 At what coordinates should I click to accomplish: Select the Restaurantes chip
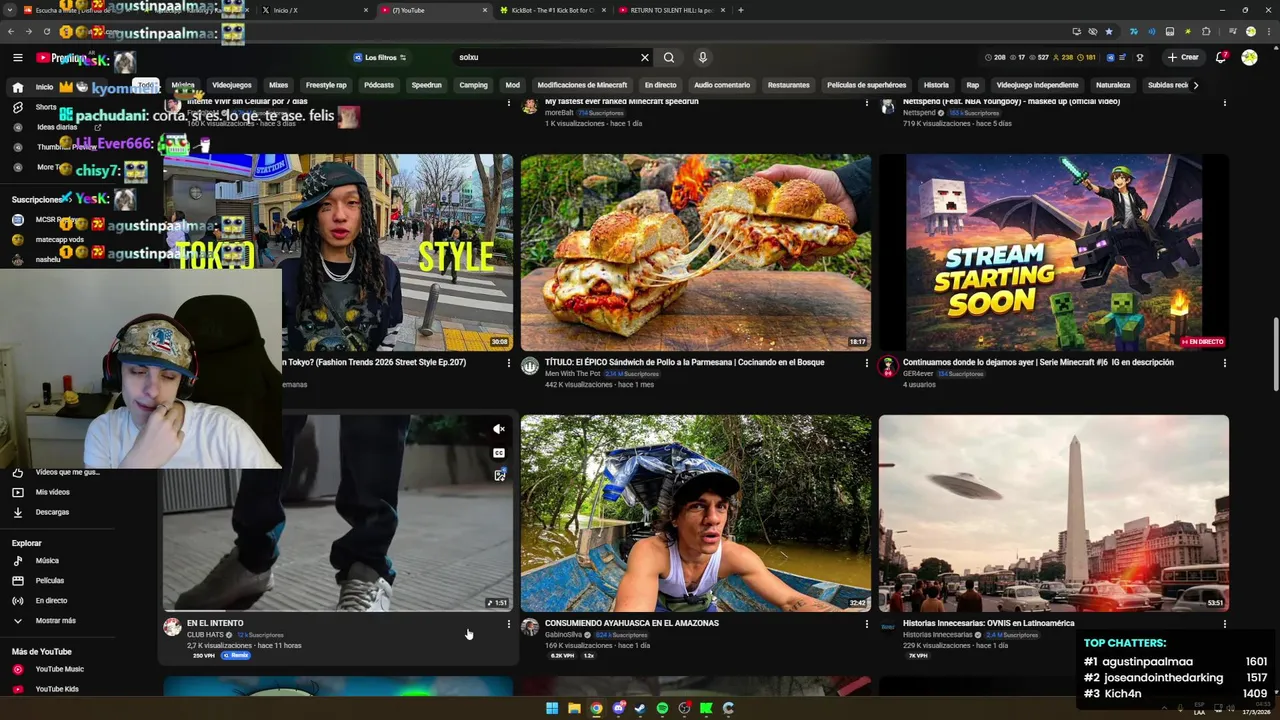click(x=788, y=85)
